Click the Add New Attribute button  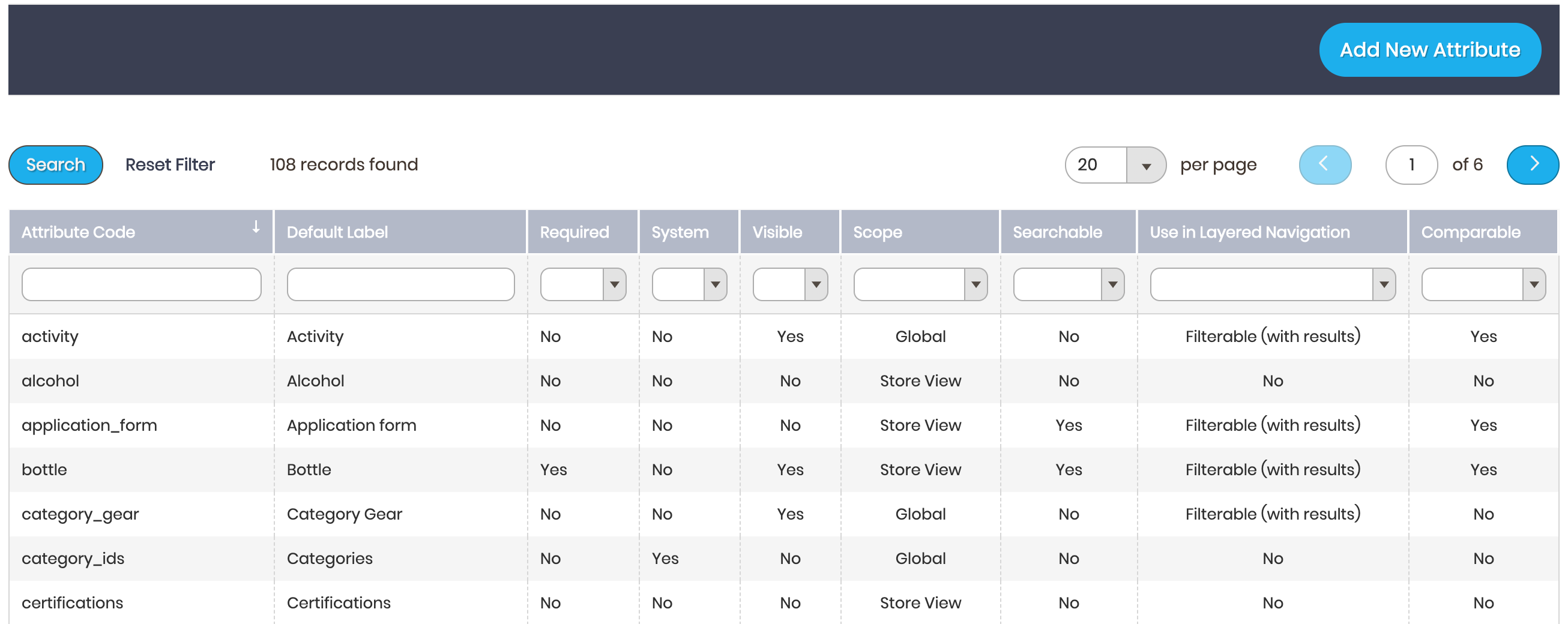click(x=1429, y=50)
